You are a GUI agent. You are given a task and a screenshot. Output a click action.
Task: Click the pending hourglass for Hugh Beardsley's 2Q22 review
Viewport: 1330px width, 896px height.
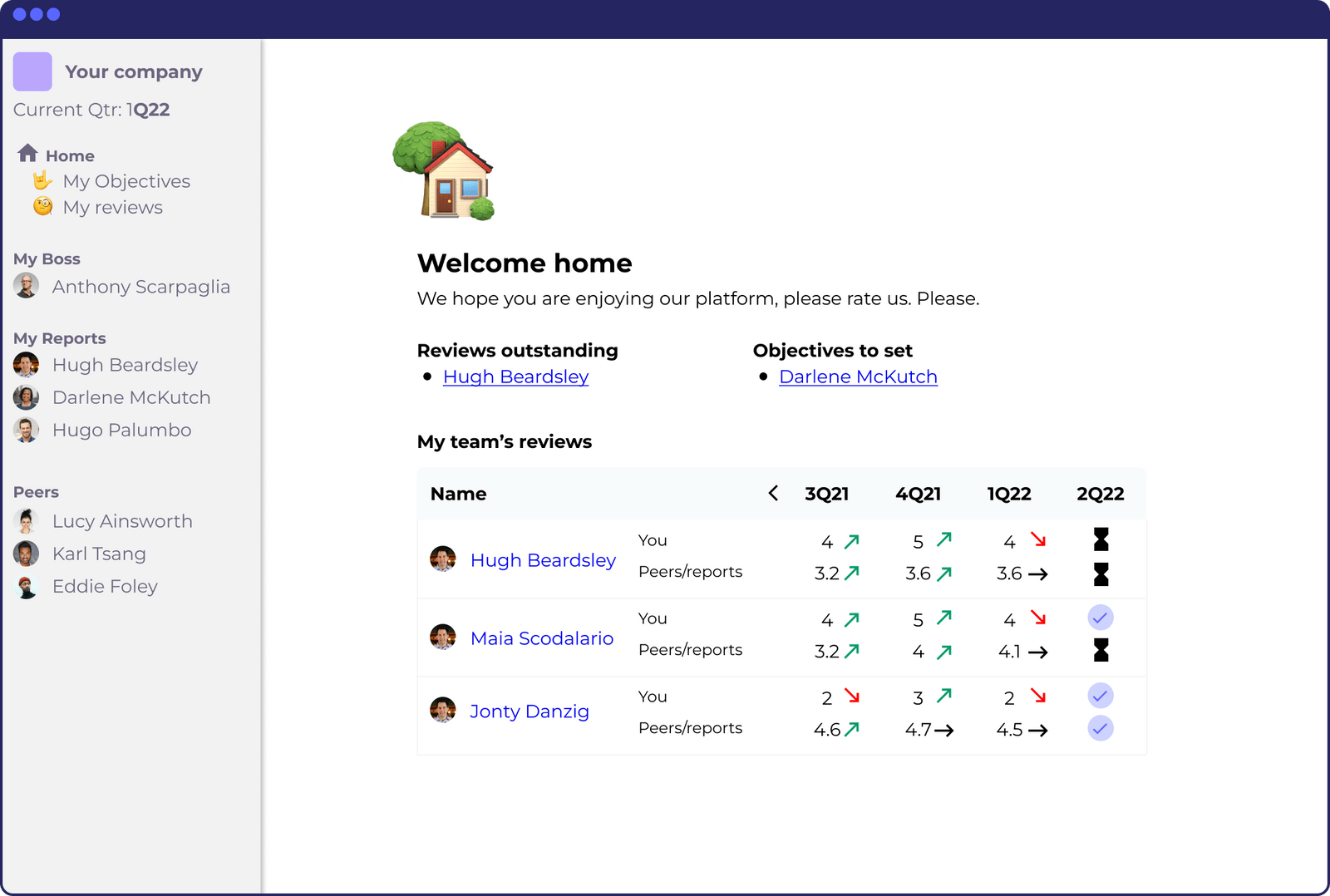1101,540
